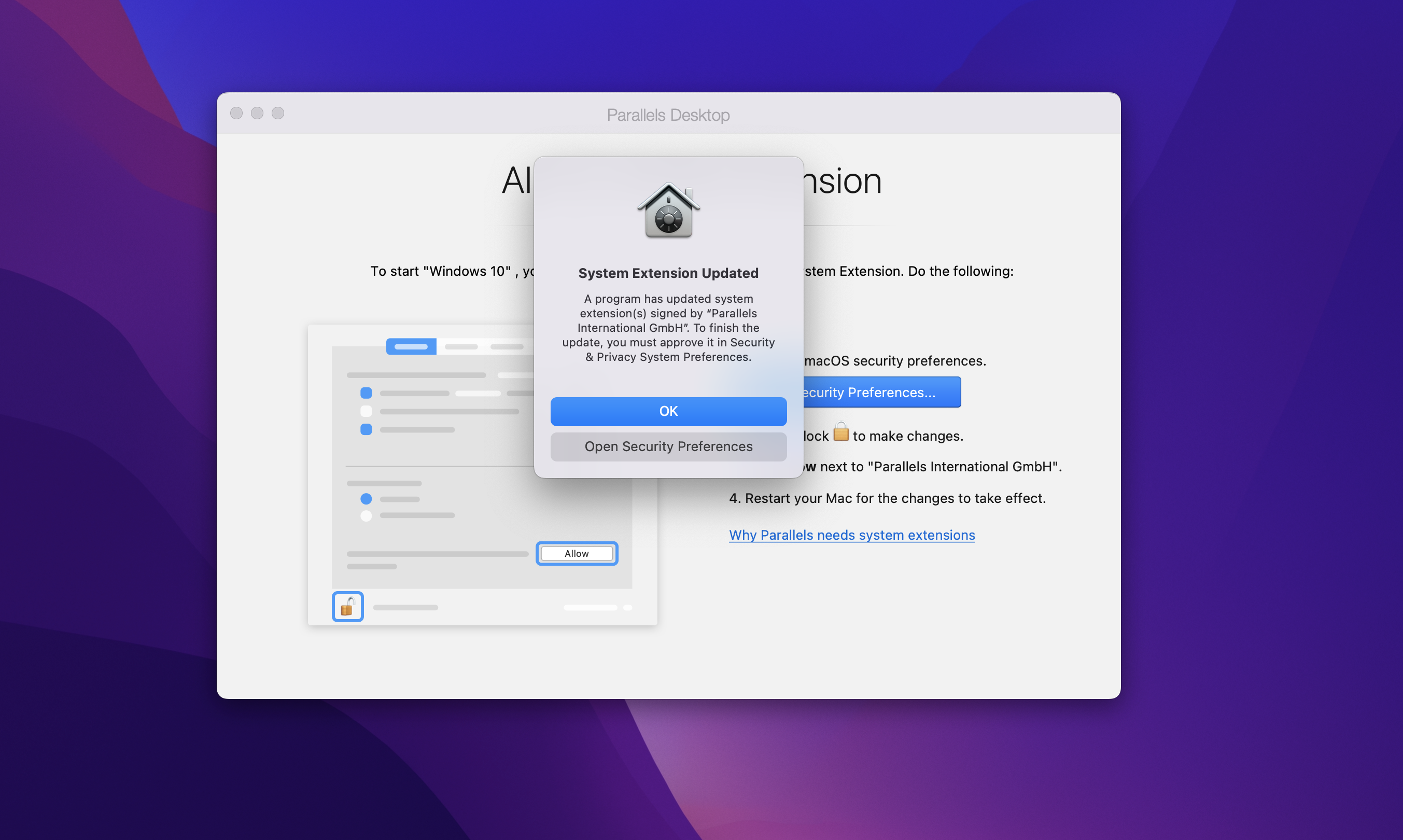Maximize the Parallels Desktop window
Screen dimensions: 1403x840
point(278,113)
